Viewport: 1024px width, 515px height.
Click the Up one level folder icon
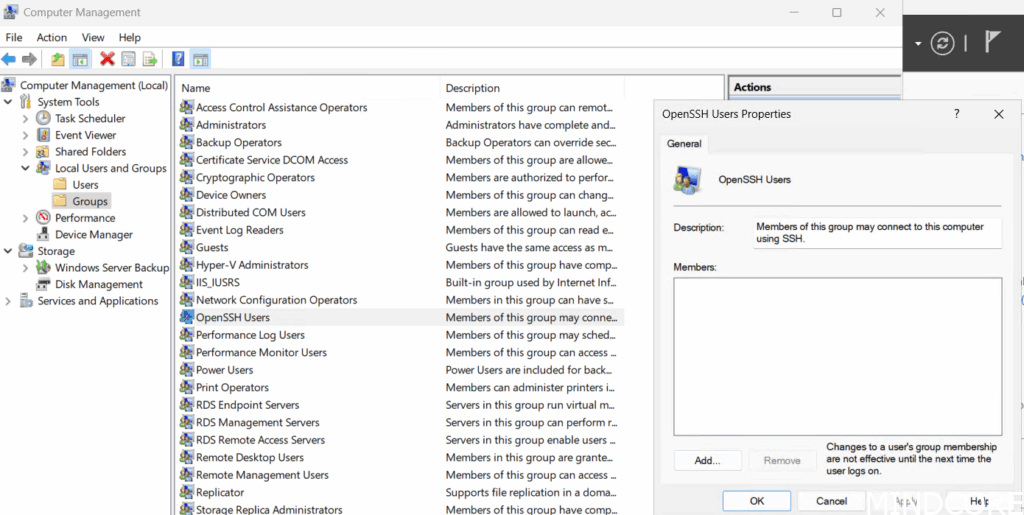click(58, 59)
